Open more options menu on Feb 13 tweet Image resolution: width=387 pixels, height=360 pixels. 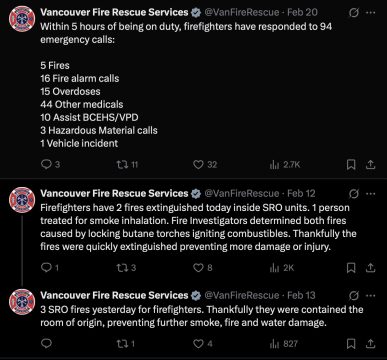click(371, 296)
